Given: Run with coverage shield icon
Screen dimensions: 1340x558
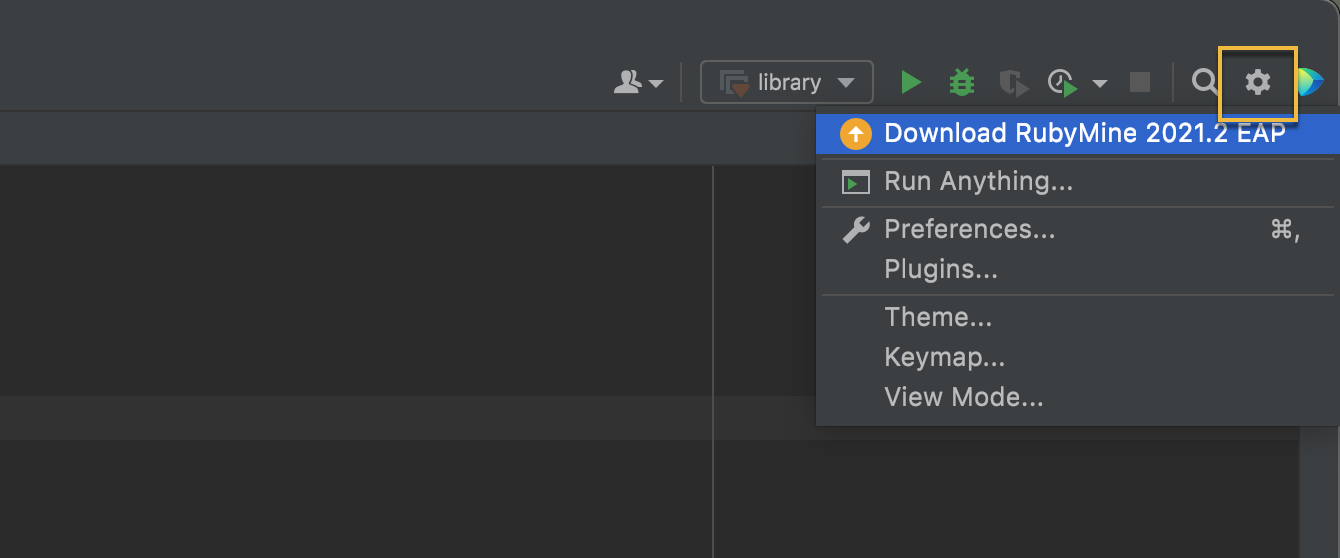Looking at the screenshot, I should point(1014,82).
